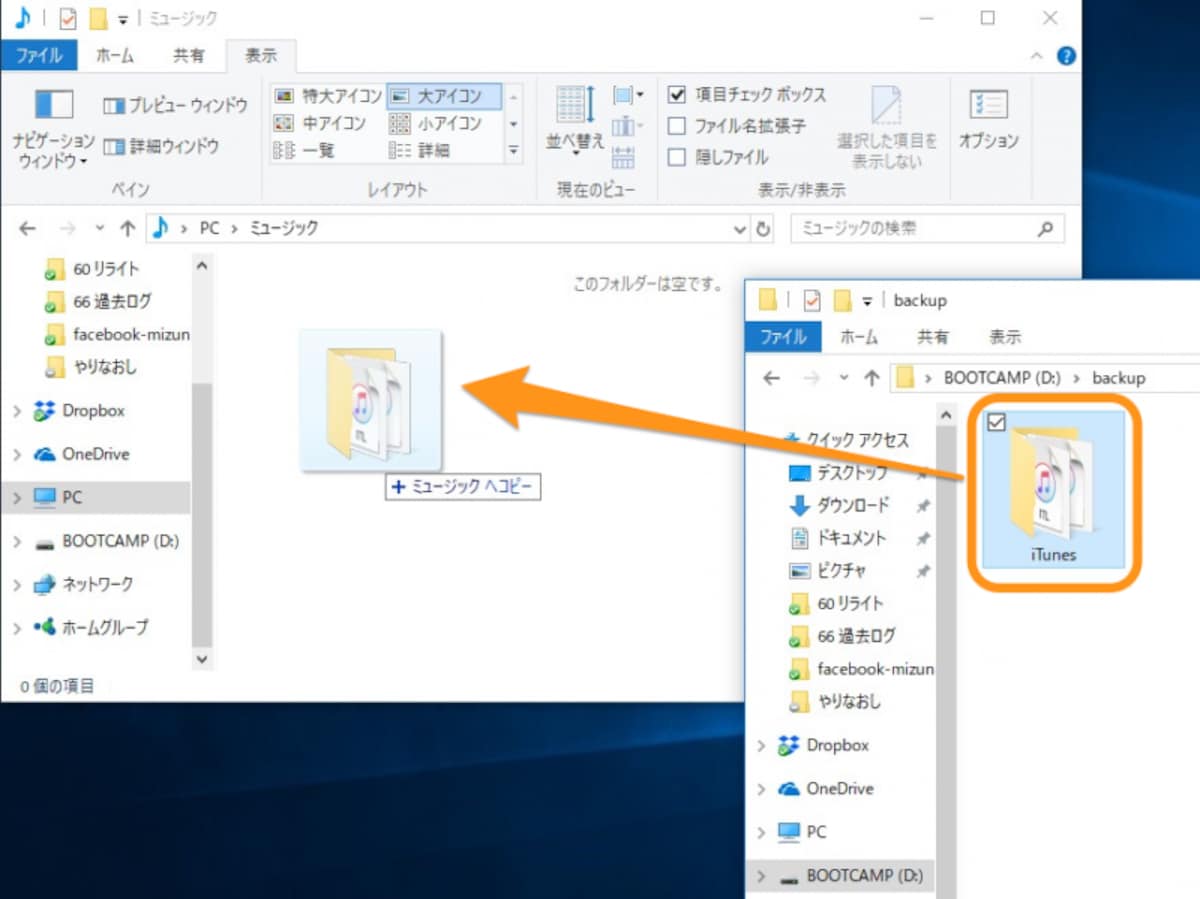
Task: Expand the layout gallery more arrow
Action: click(x=513, y=150)
